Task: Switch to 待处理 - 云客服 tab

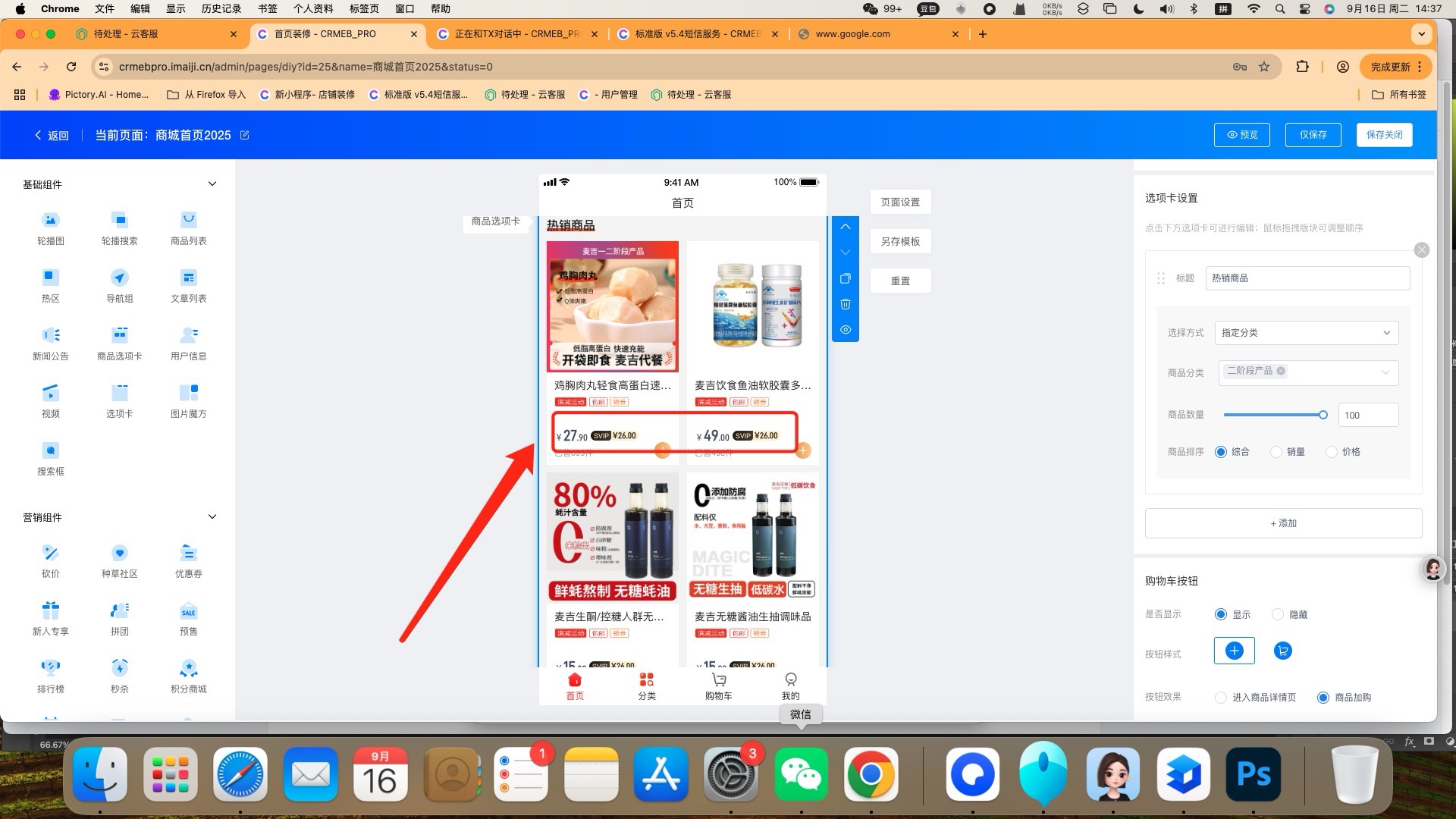Action: point(157,34)
